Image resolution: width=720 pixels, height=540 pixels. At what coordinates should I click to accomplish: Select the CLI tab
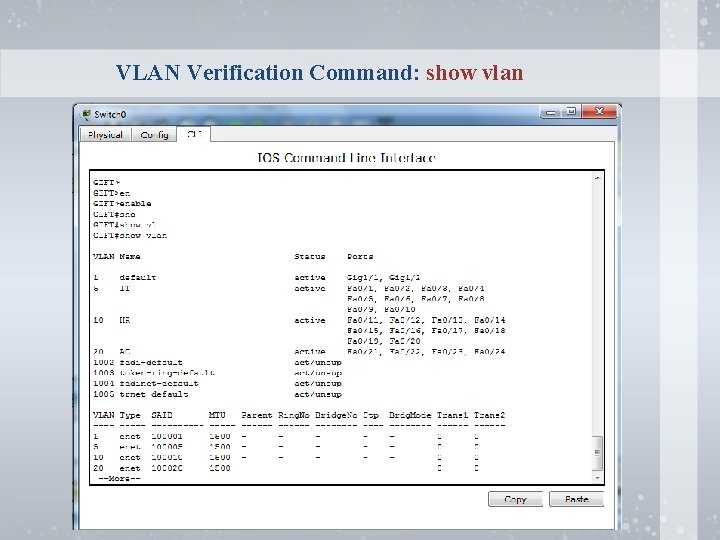pos(194,134)
